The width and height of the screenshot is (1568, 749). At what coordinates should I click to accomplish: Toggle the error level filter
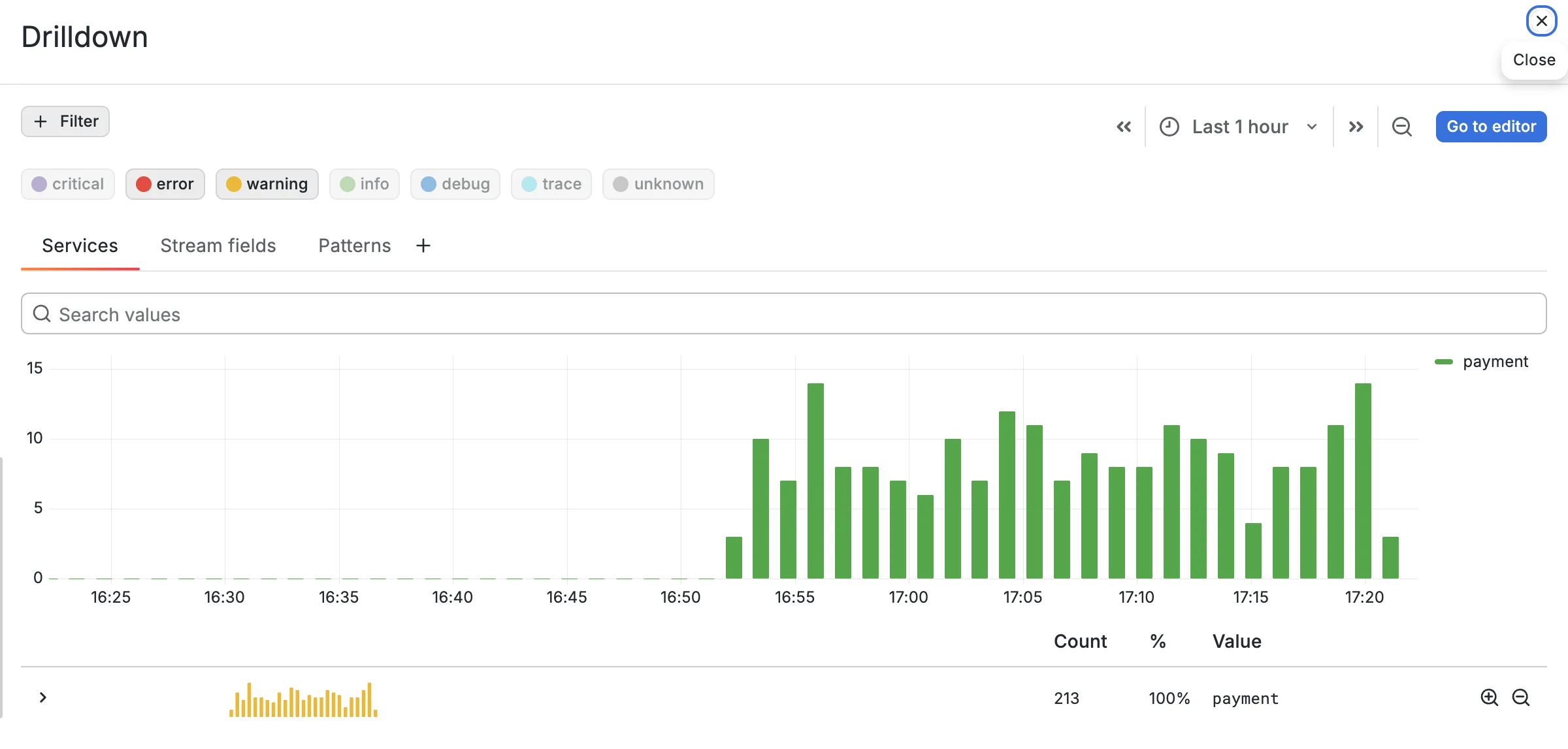point(165,184)
